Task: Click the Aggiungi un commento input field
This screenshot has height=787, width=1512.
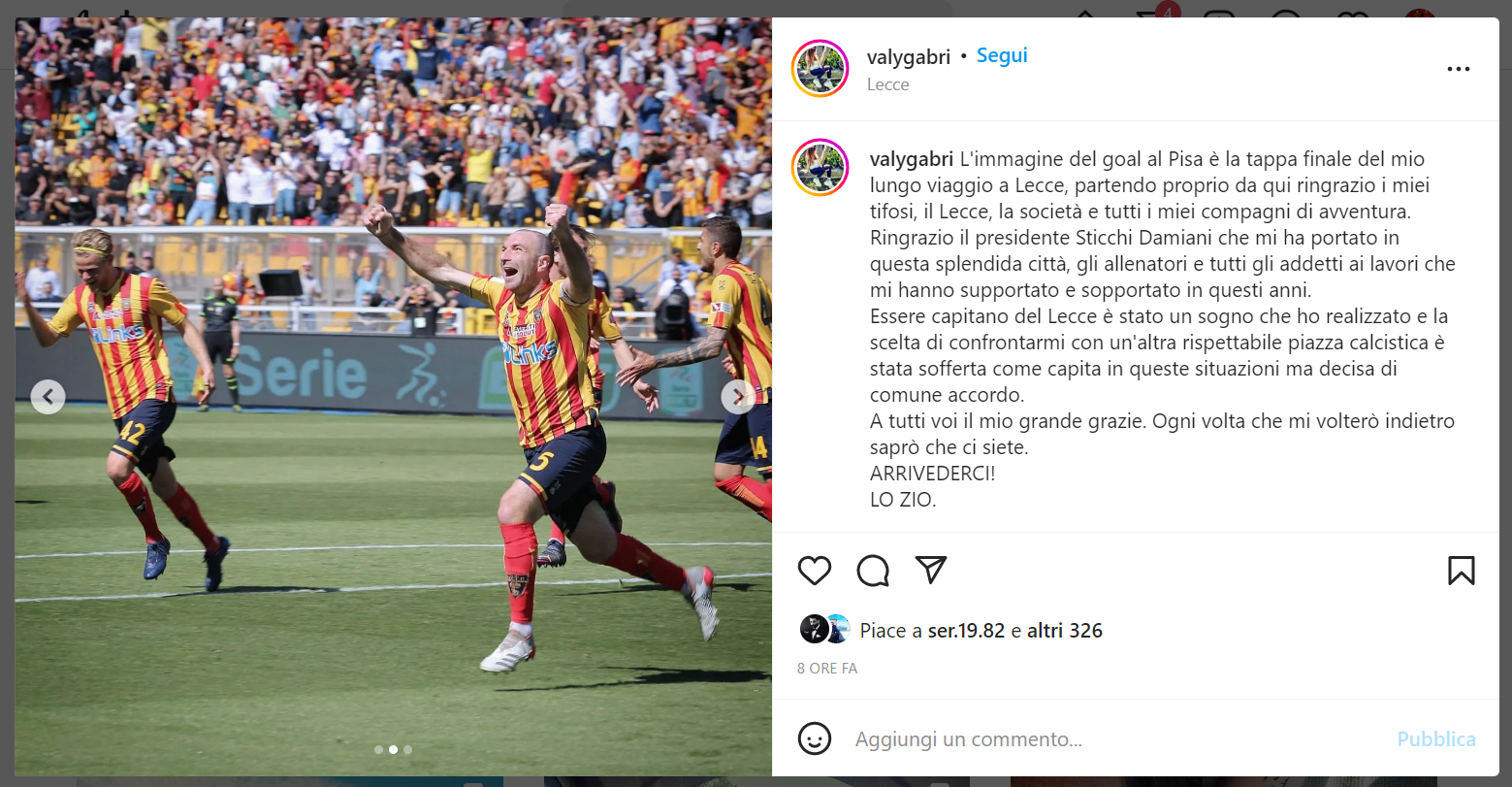Action: [1115, 739]
